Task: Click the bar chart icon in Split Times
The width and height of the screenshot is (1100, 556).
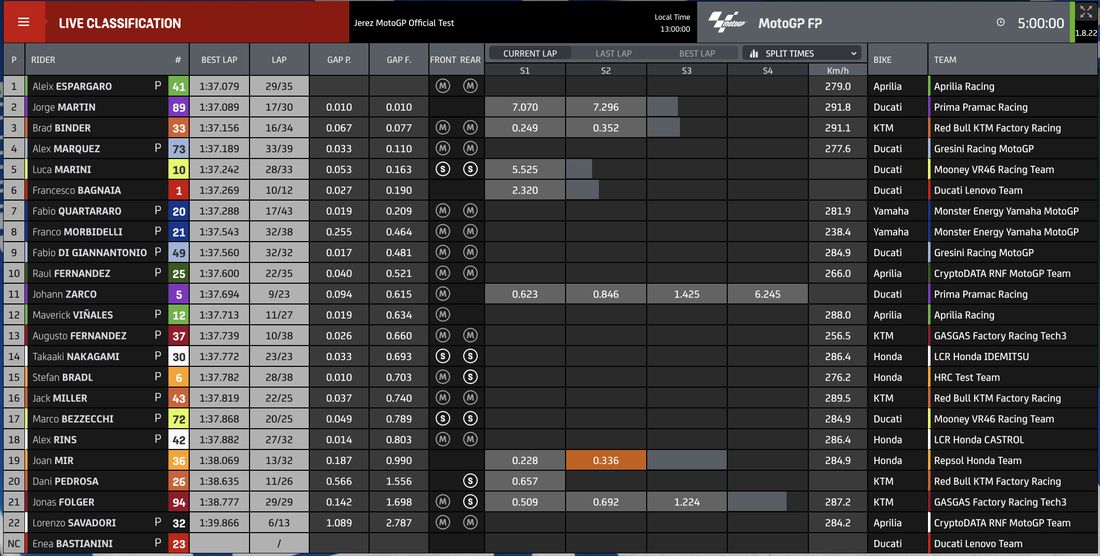Action: [754, 53]
